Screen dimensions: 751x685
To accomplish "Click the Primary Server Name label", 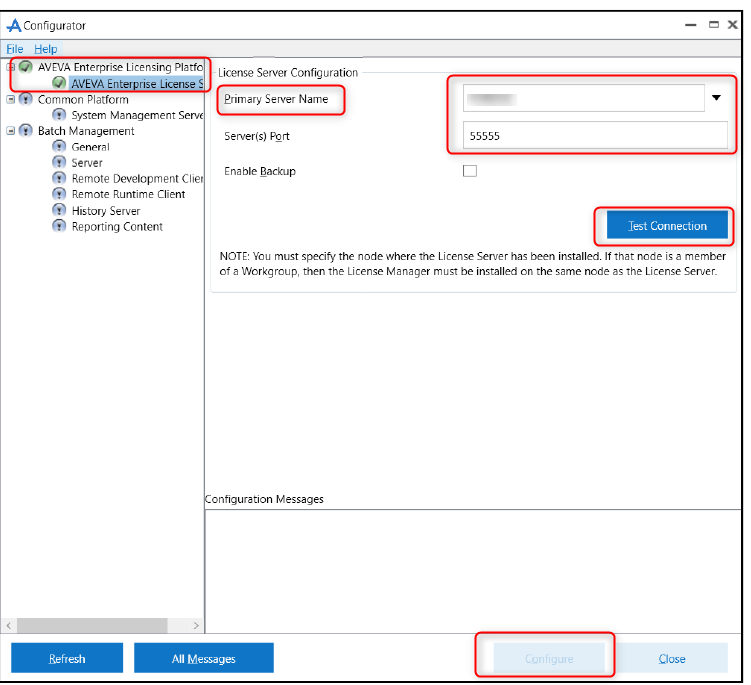I will pos(276,99).
